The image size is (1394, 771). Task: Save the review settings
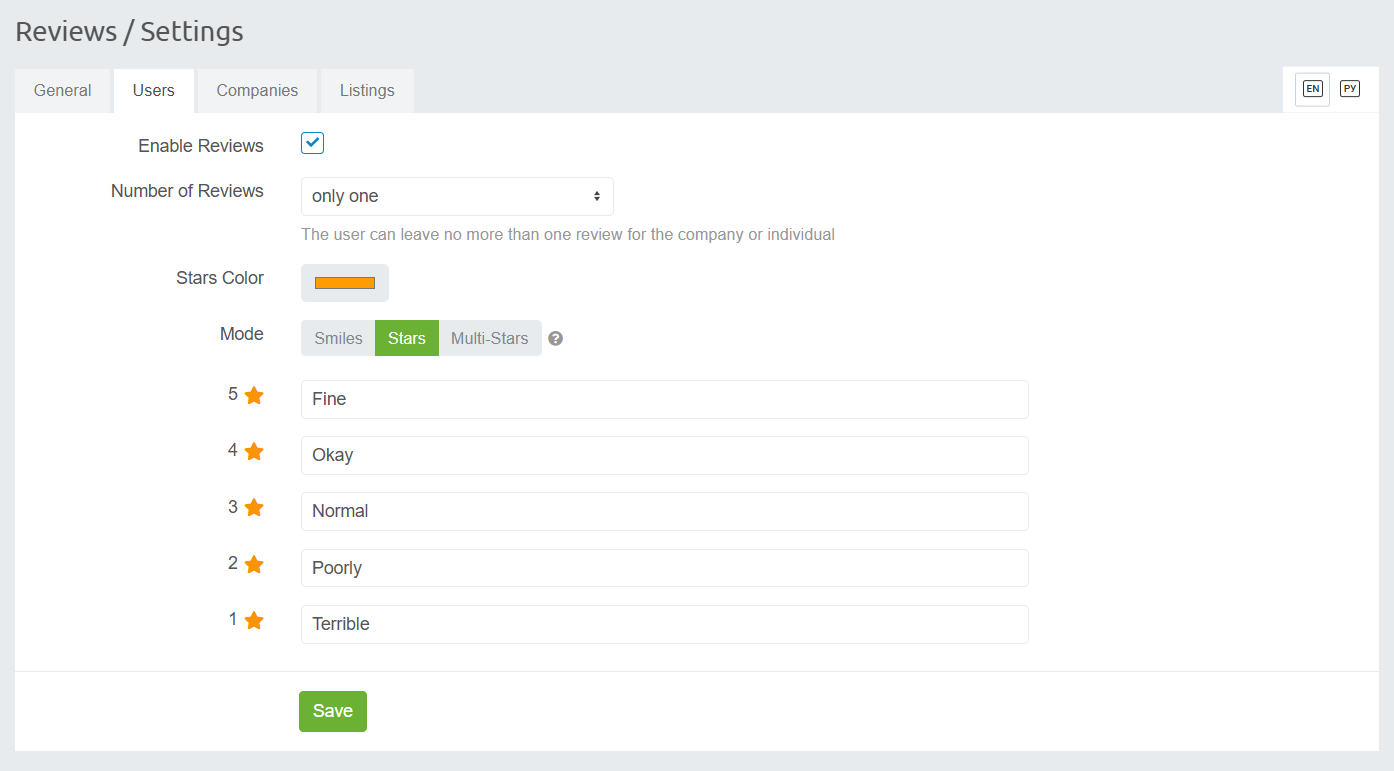tap(332, 711)
